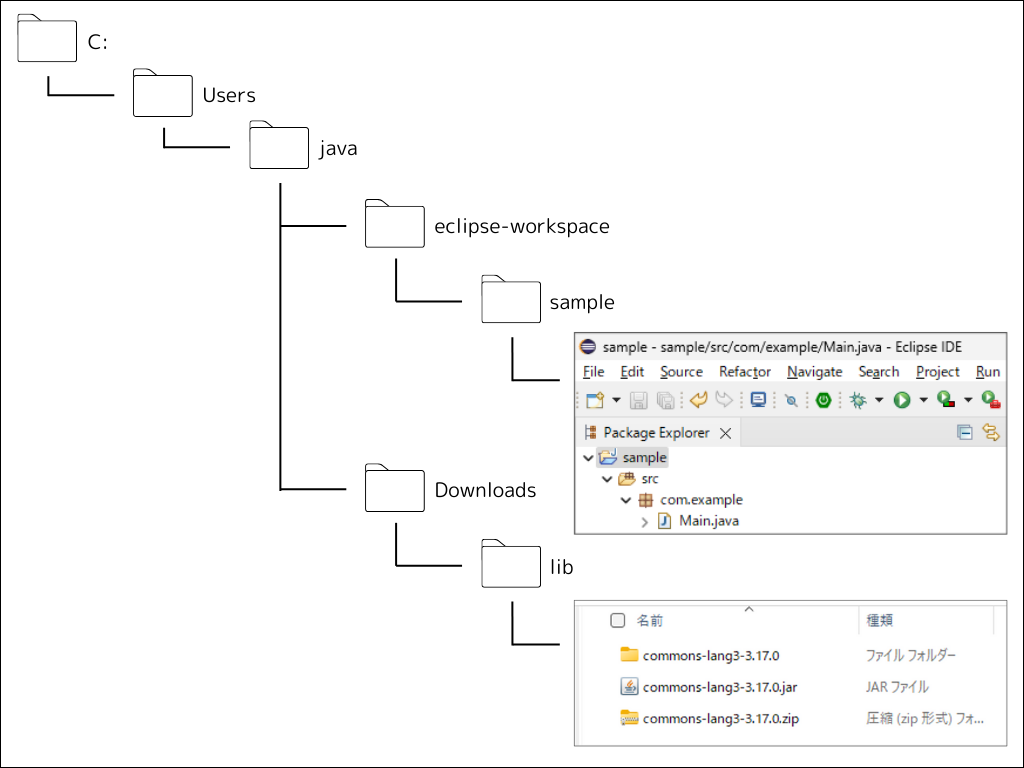Viewport: 1024px width, 768px height.
Task: Select the Package Explorer tab
Action: 656,432
